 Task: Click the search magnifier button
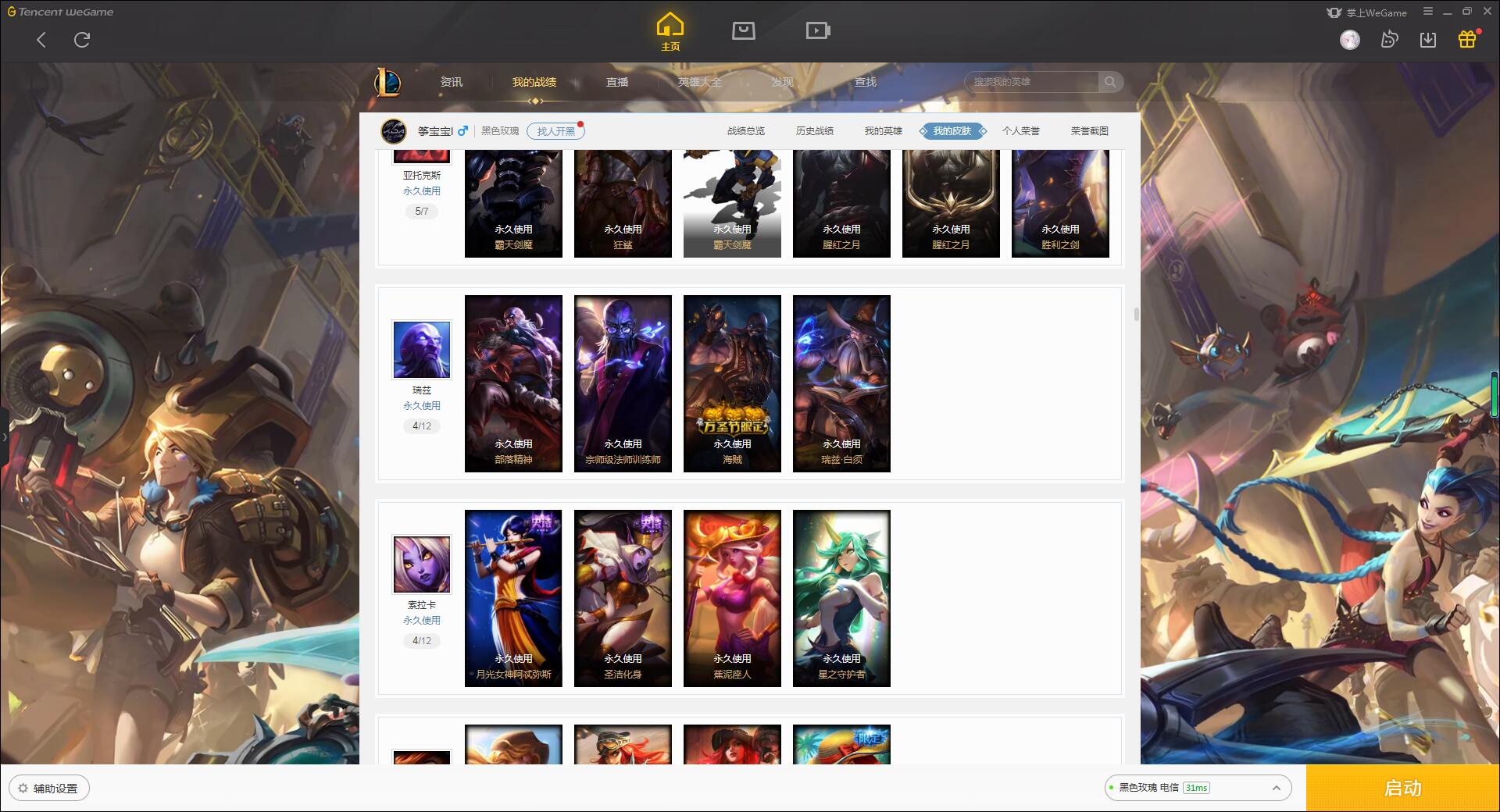[1110, 82]
